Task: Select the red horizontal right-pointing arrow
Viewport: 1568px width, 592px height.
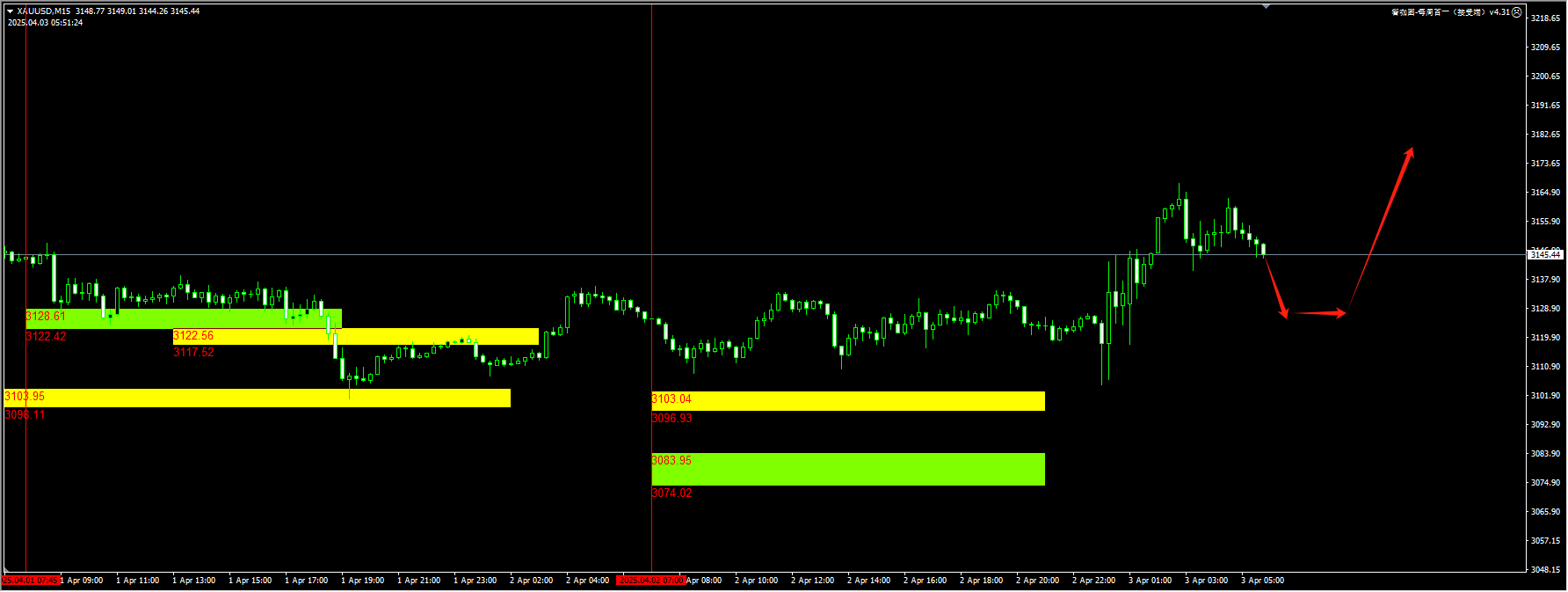Action: [x=1318, y=312]
